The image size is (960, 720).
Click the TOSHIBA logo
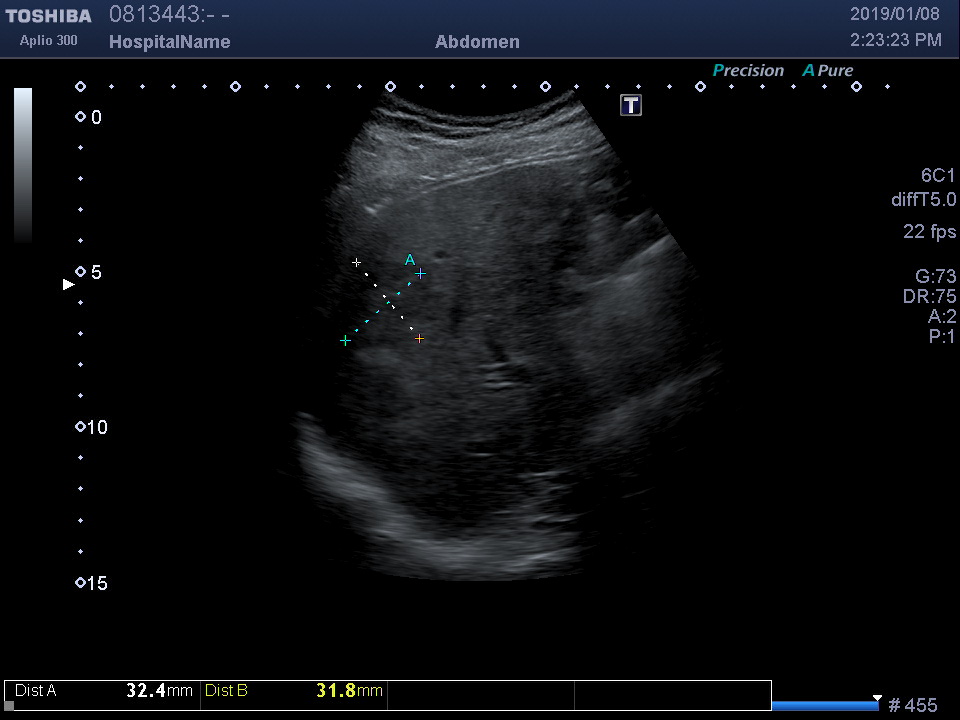point(48,16)
